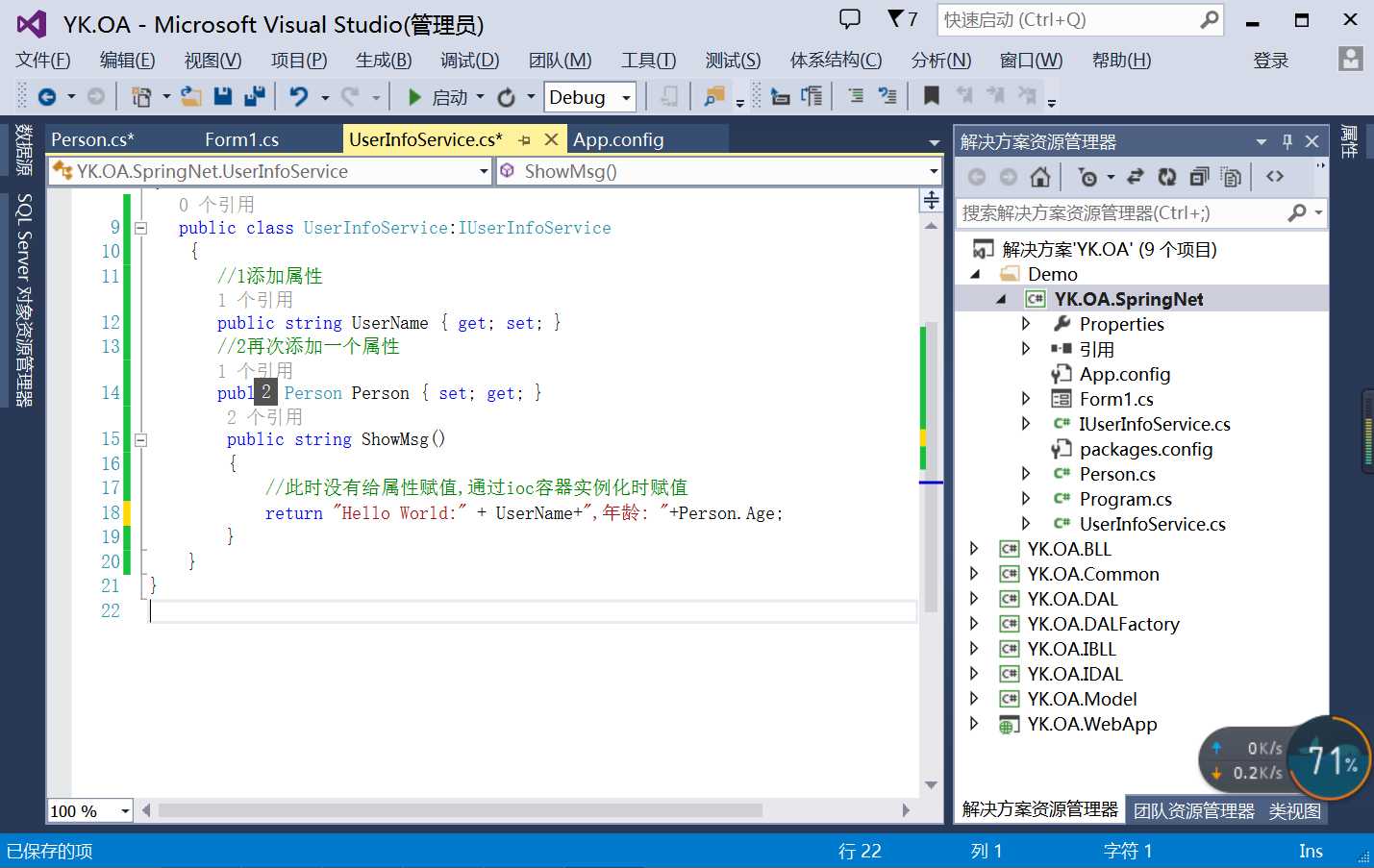Click the editor horizontal scrollbar thumb
1374x868 pixels.
coord(461,810)
